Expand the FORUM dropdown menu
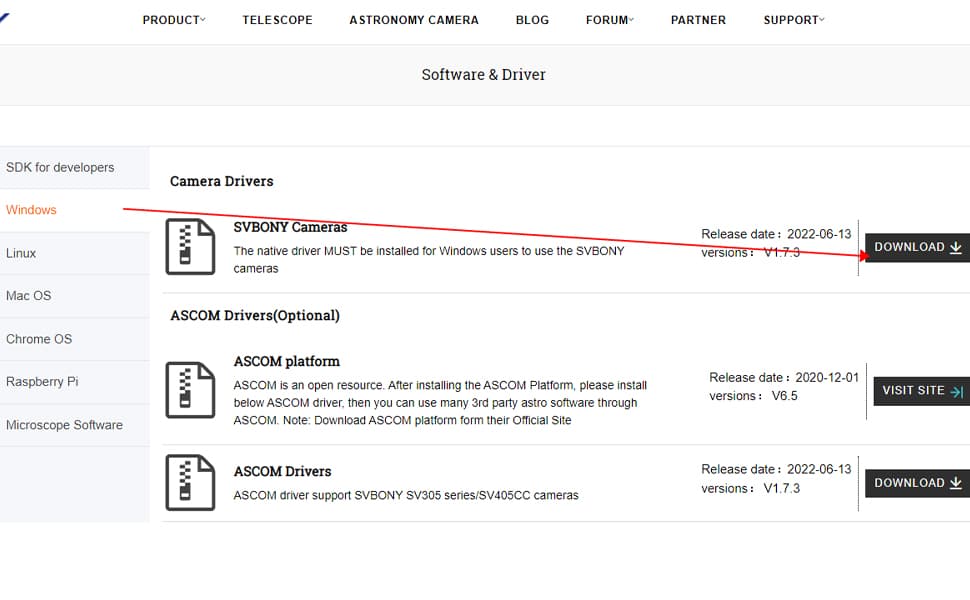Viewport: 970px width, 600px height. (610, 20)
